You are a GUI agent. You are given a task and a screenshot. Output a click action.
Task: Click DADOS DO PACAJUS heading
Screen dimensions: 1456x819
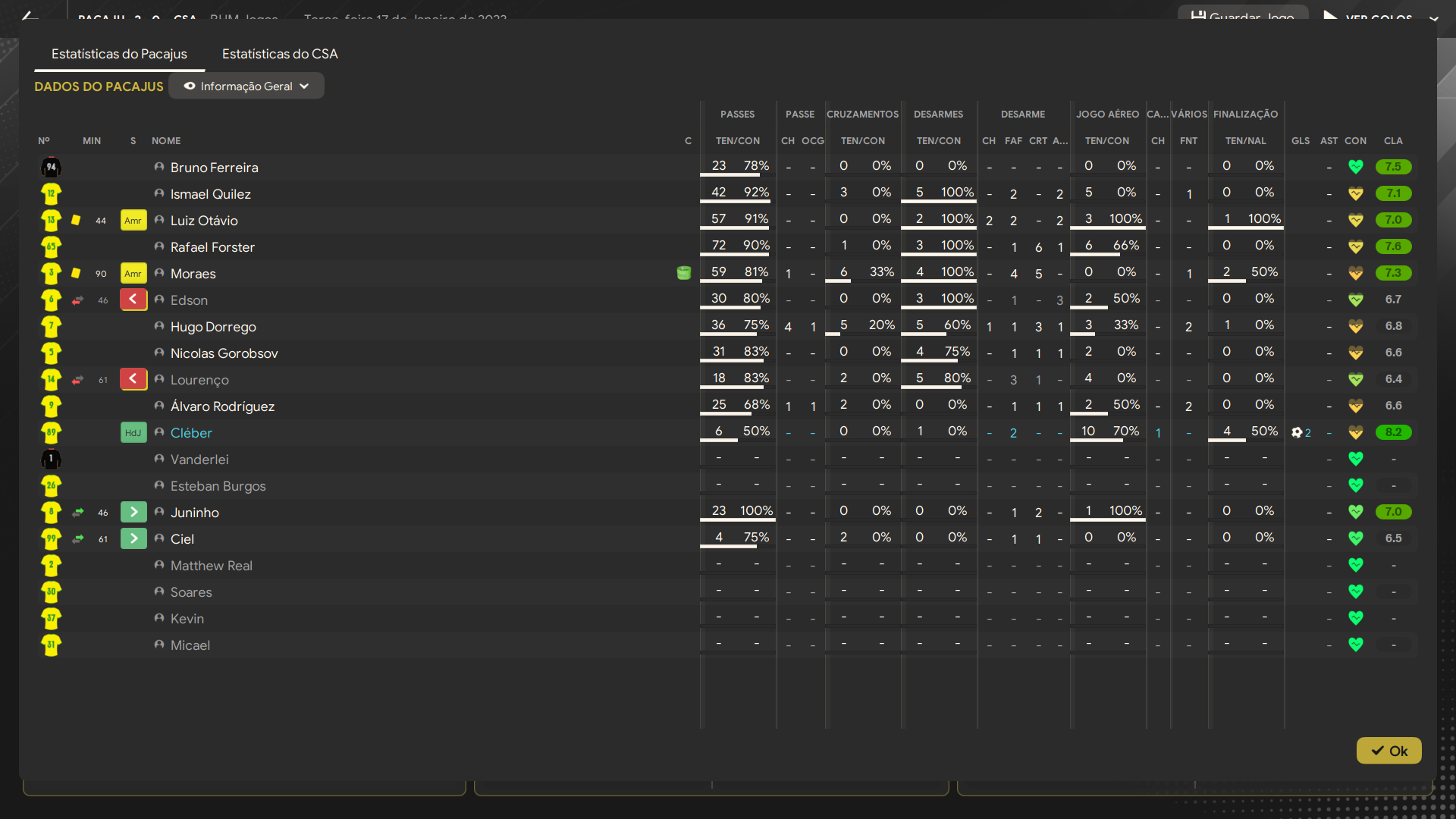99,86
